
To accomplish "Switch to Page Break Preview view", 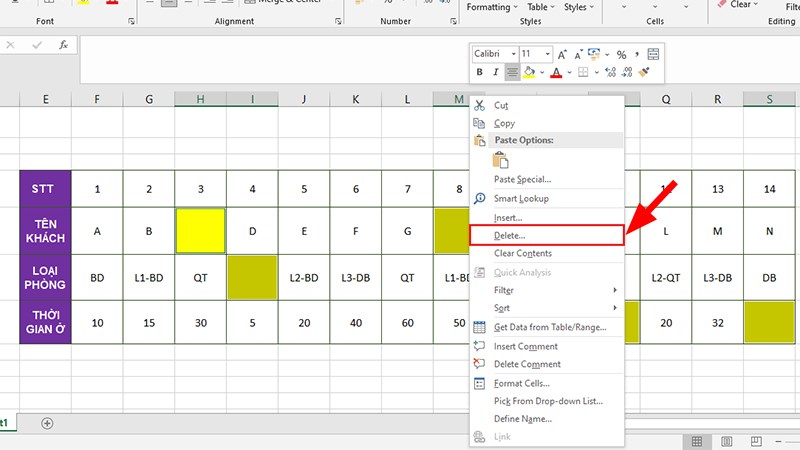I will coord(755,441).
